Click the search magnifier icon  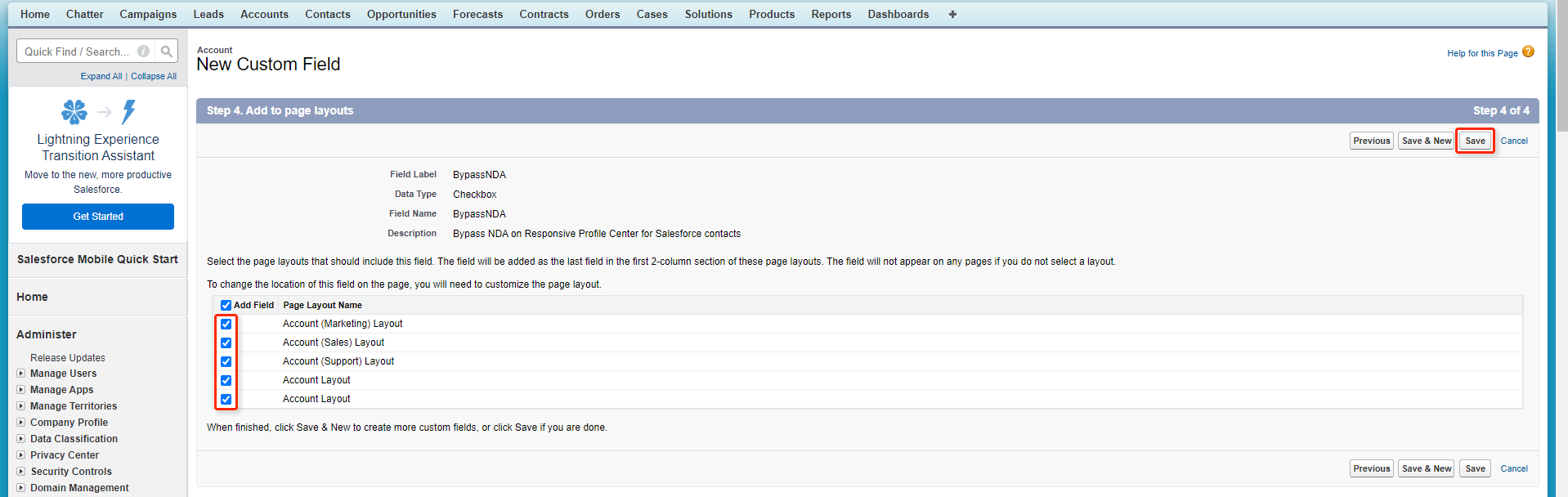coord(167,51)
